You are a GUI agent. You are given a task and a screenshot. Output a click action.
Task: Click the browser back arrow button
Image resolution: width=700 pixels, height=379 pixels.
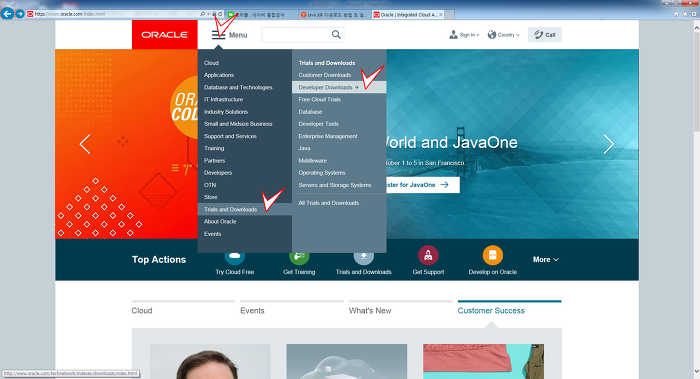click(x=7, y=14)
